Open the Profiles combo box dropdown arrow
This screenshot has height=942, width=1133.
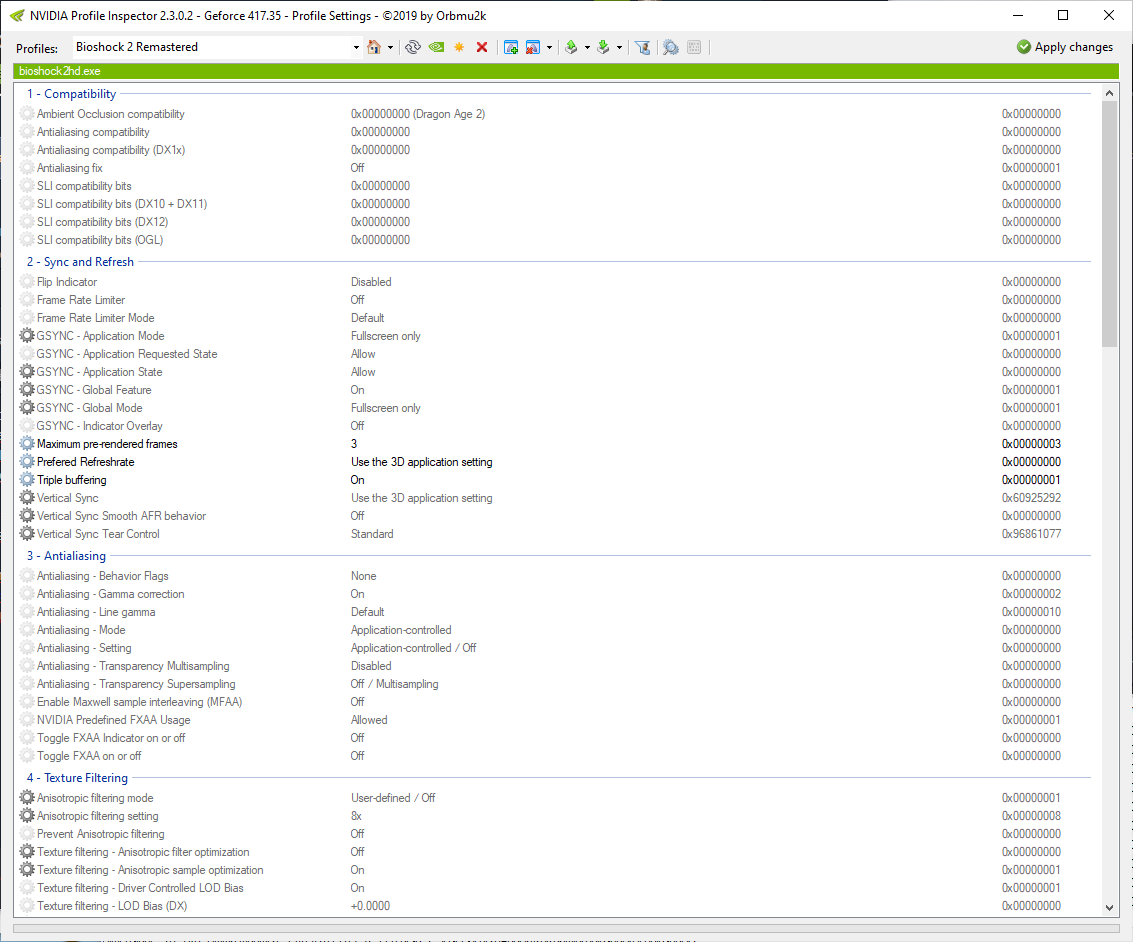pos(356,48)
